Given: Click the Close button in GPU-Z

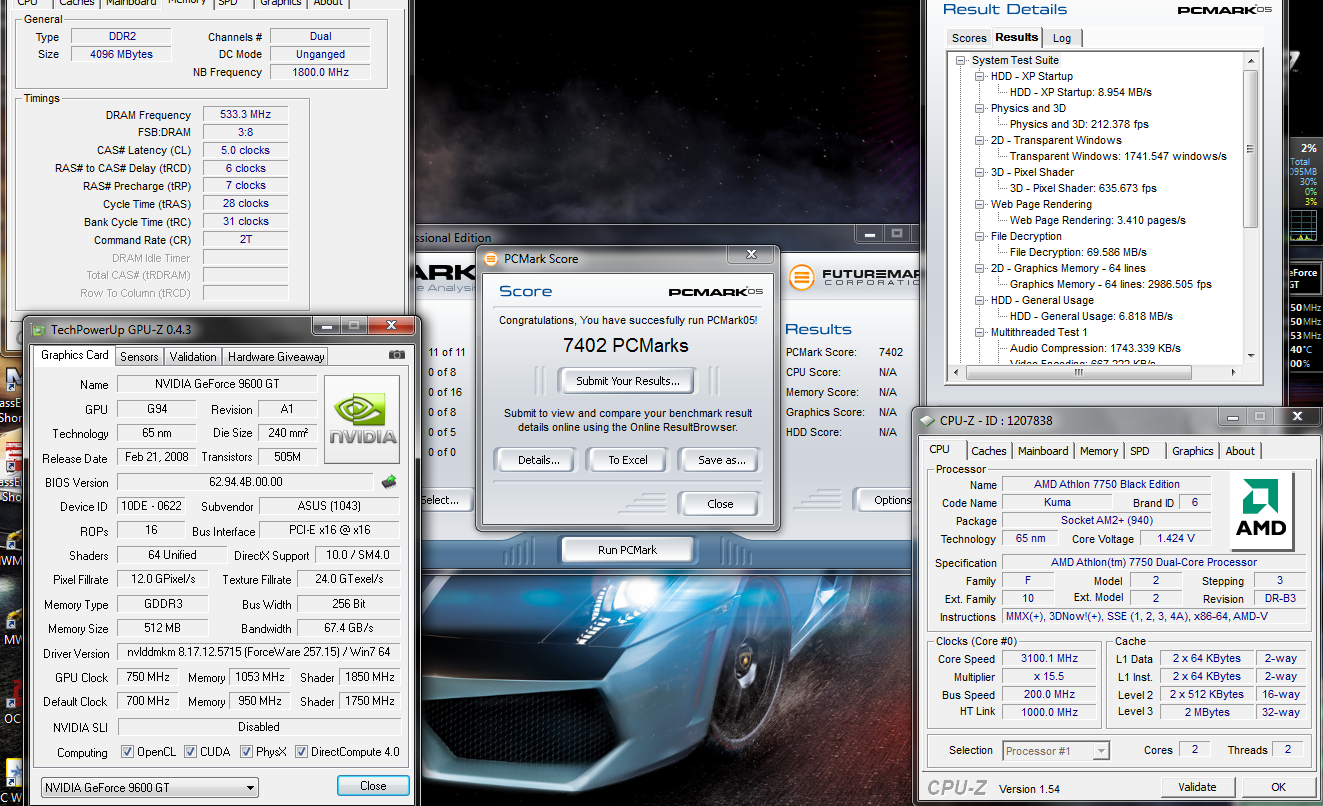Looking at the screenshot, I should click(x=373, y=786).
